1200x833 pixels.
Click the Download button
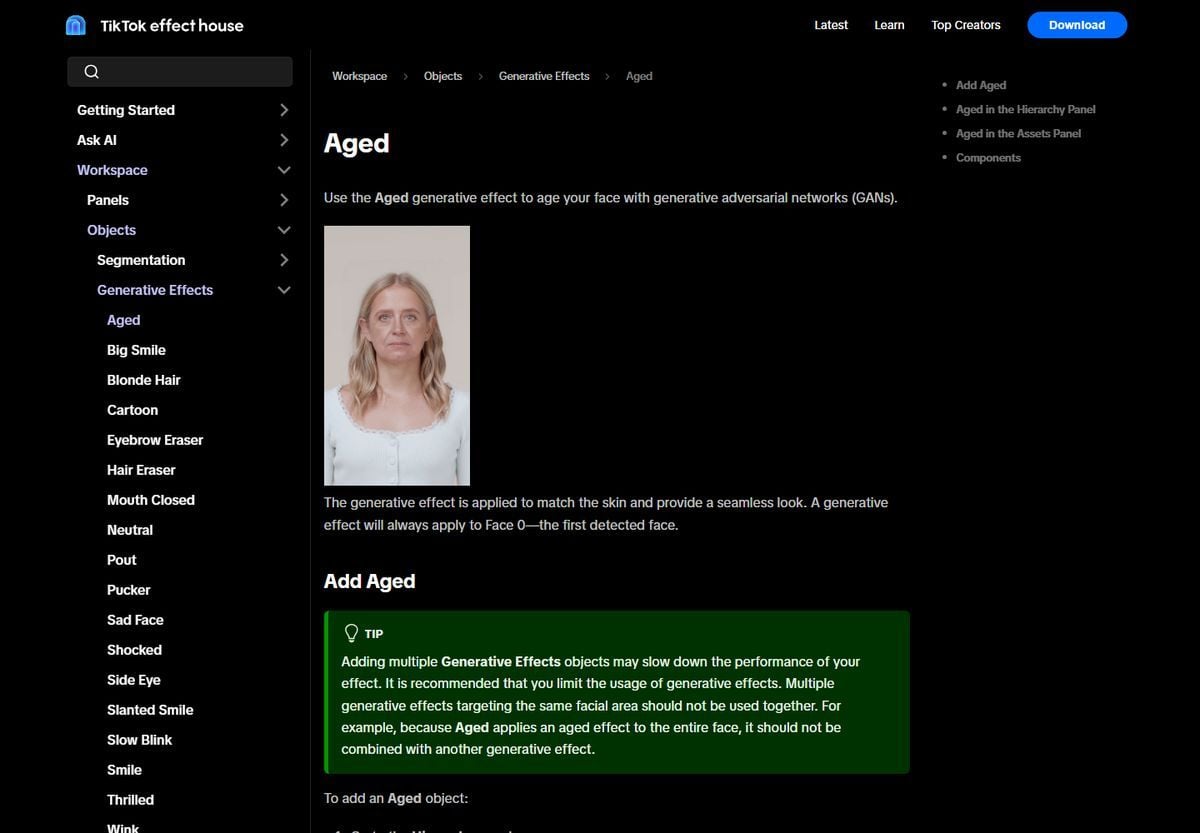(1077, 25)
